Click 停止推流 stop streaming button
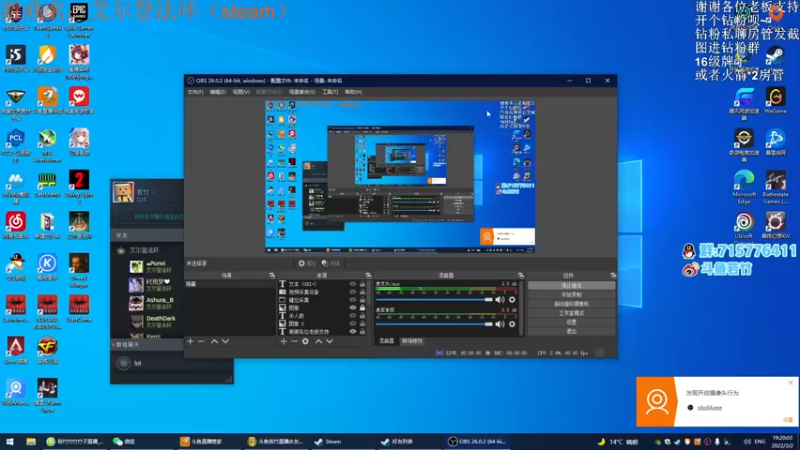 (x=571, y=286)
